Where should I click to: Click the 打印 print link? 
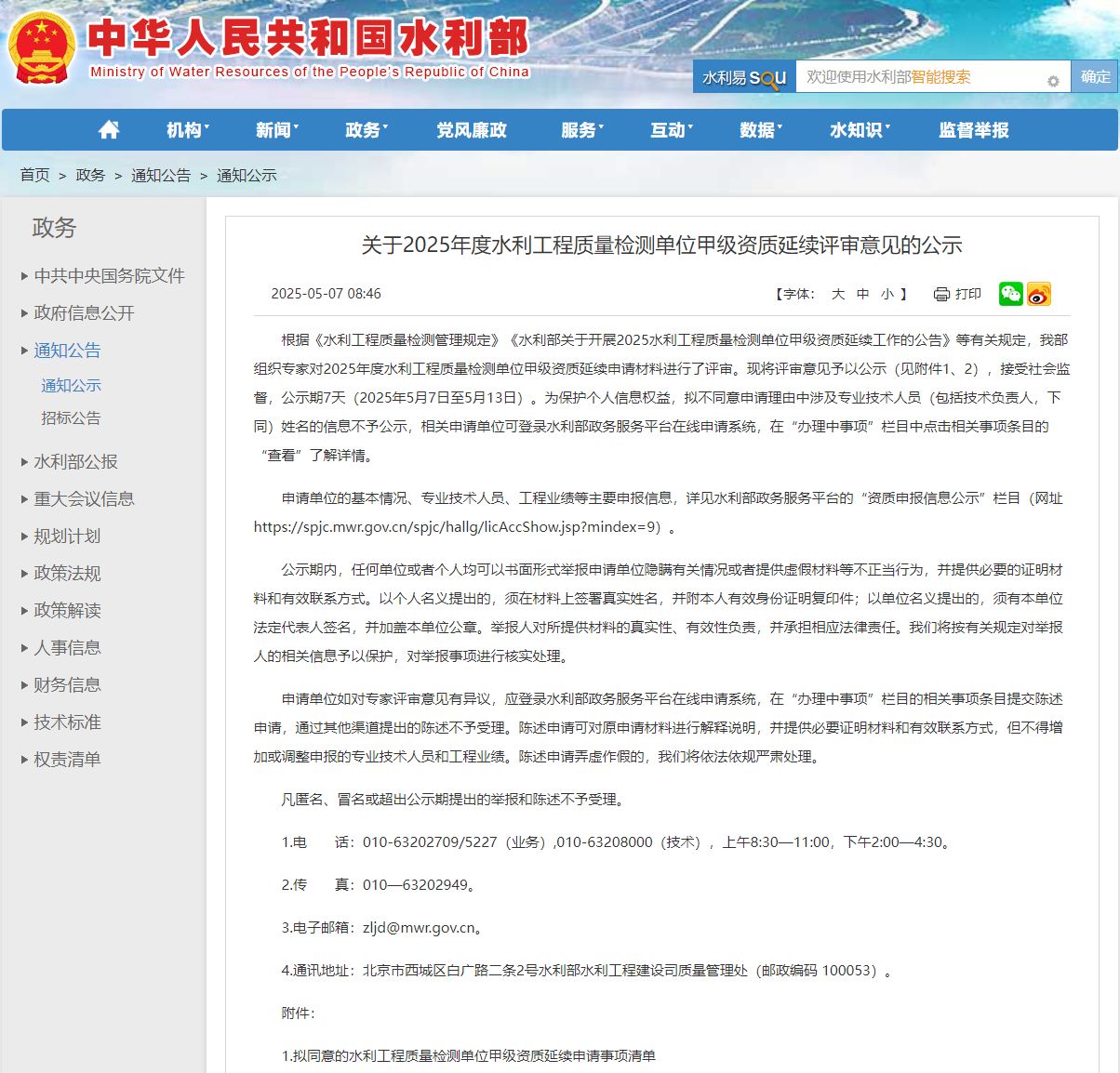tap(968, 294)
